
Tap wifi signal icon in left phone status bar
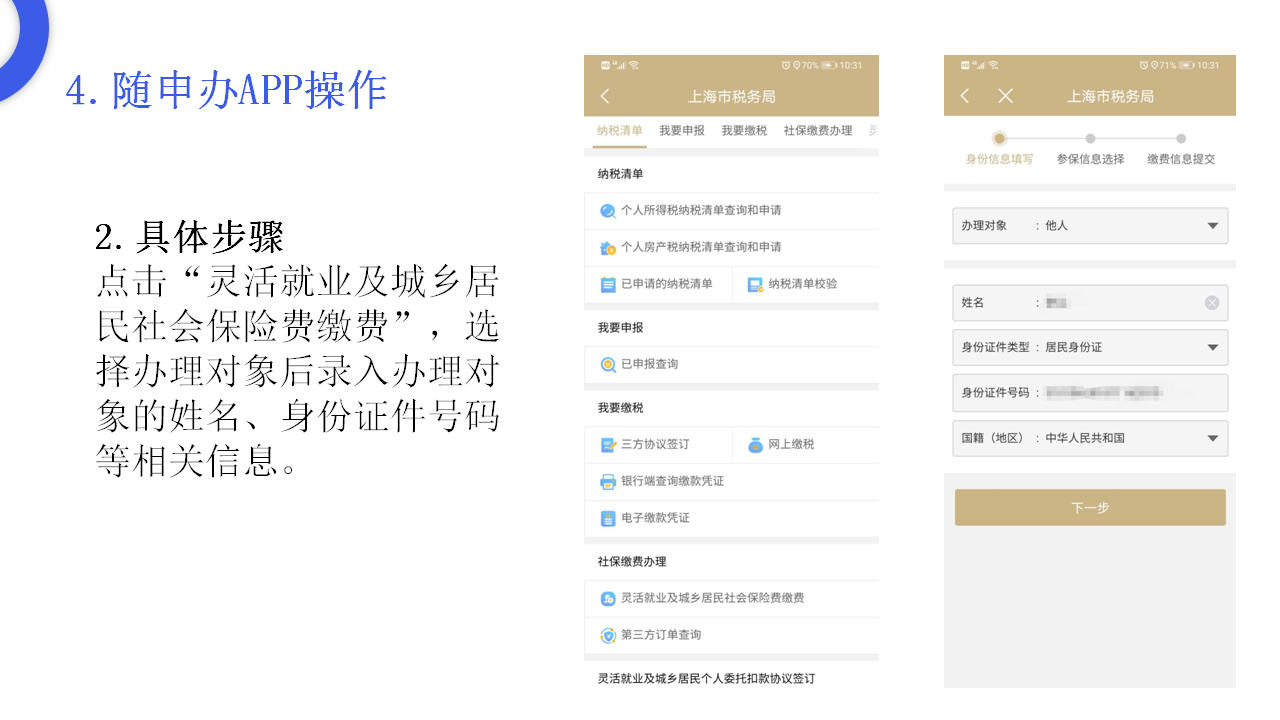click(x=634, y=65)
